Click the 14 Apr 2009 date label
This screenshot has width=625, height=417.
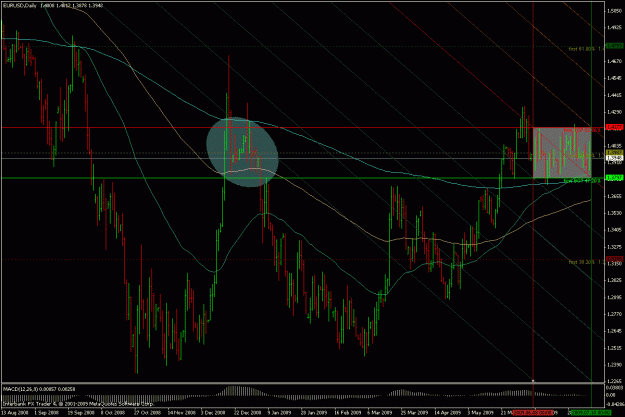(x=447, y=413)
